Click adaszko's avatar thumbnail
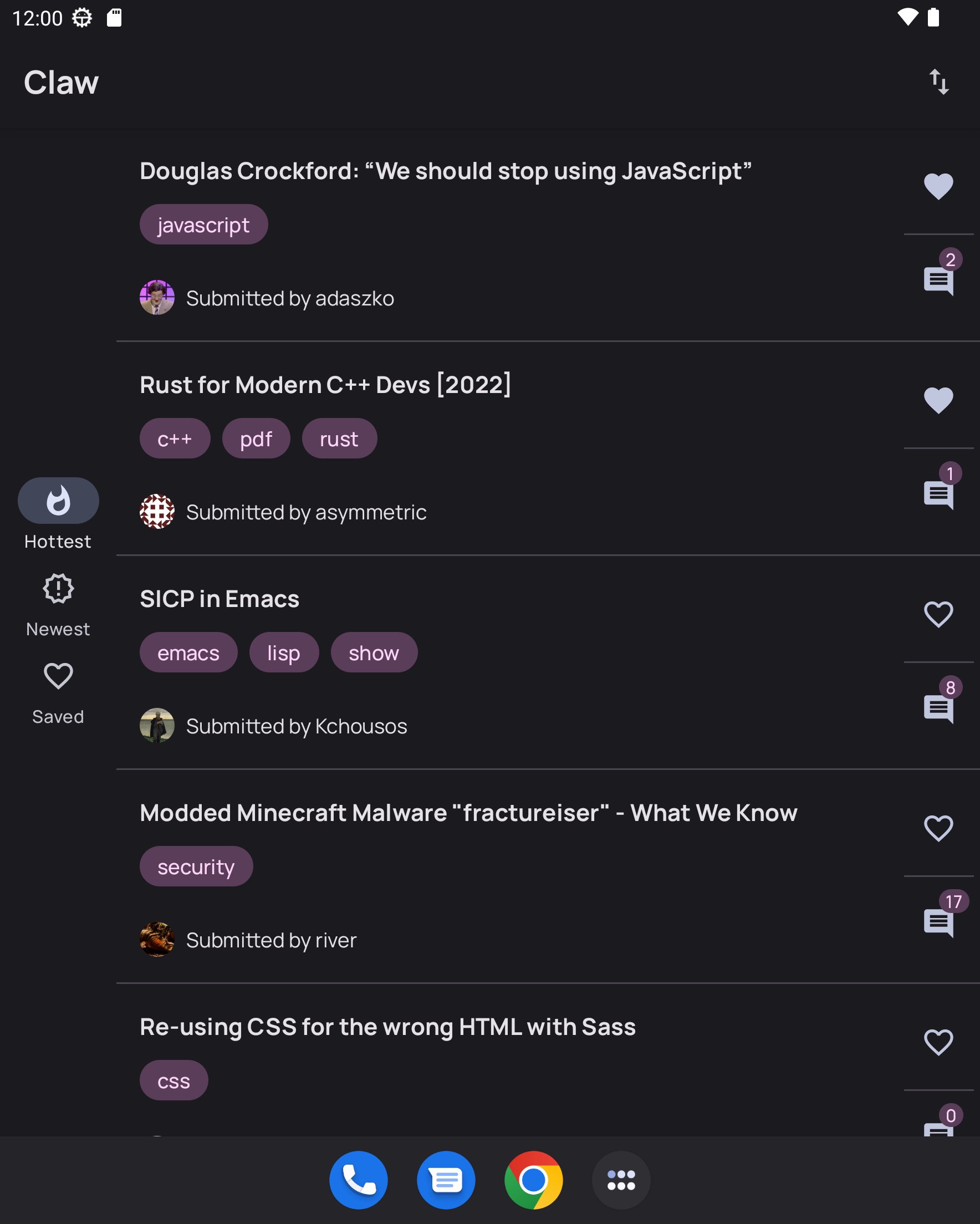980x1224 pixels. (x=157, y=298)
